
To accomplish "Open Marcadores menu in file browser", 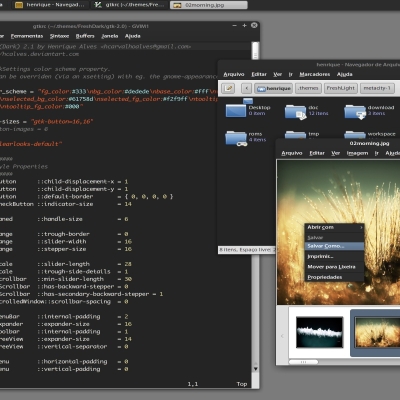I will coord(315,74).
